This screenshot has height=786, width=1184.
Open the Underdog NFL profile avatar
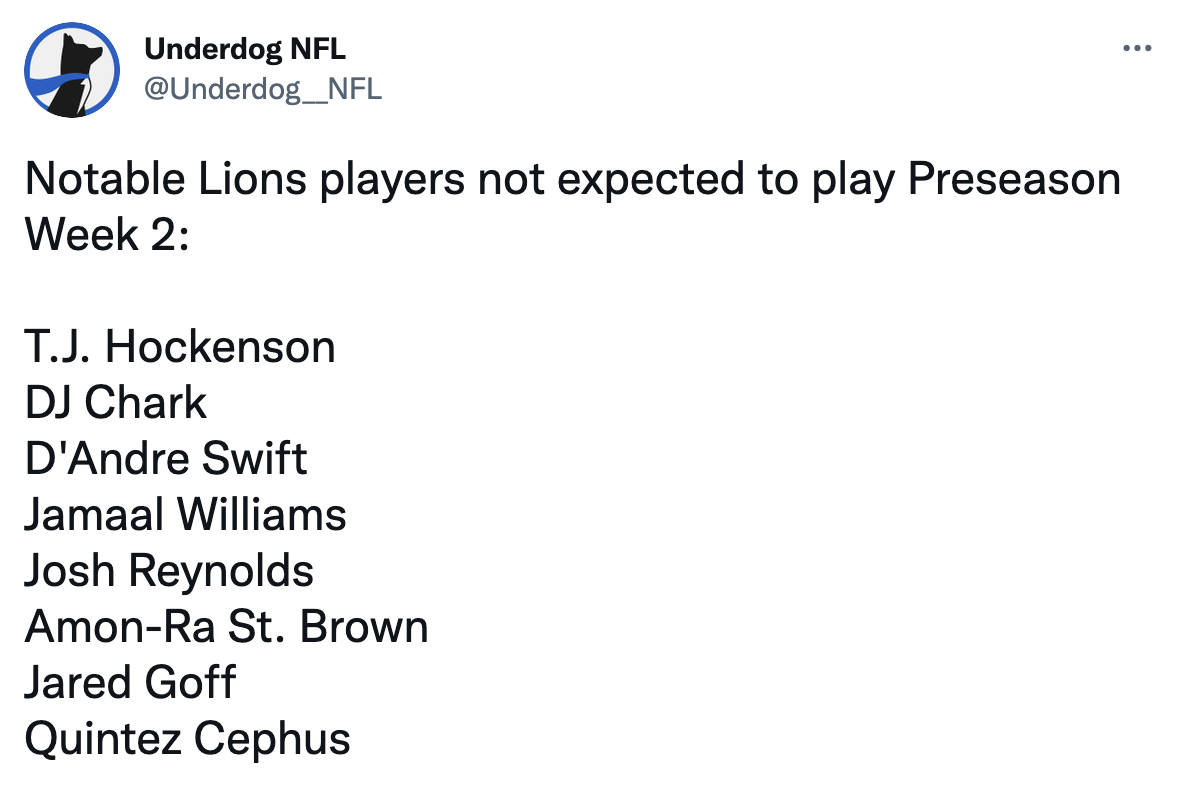[x=72, y=69]
